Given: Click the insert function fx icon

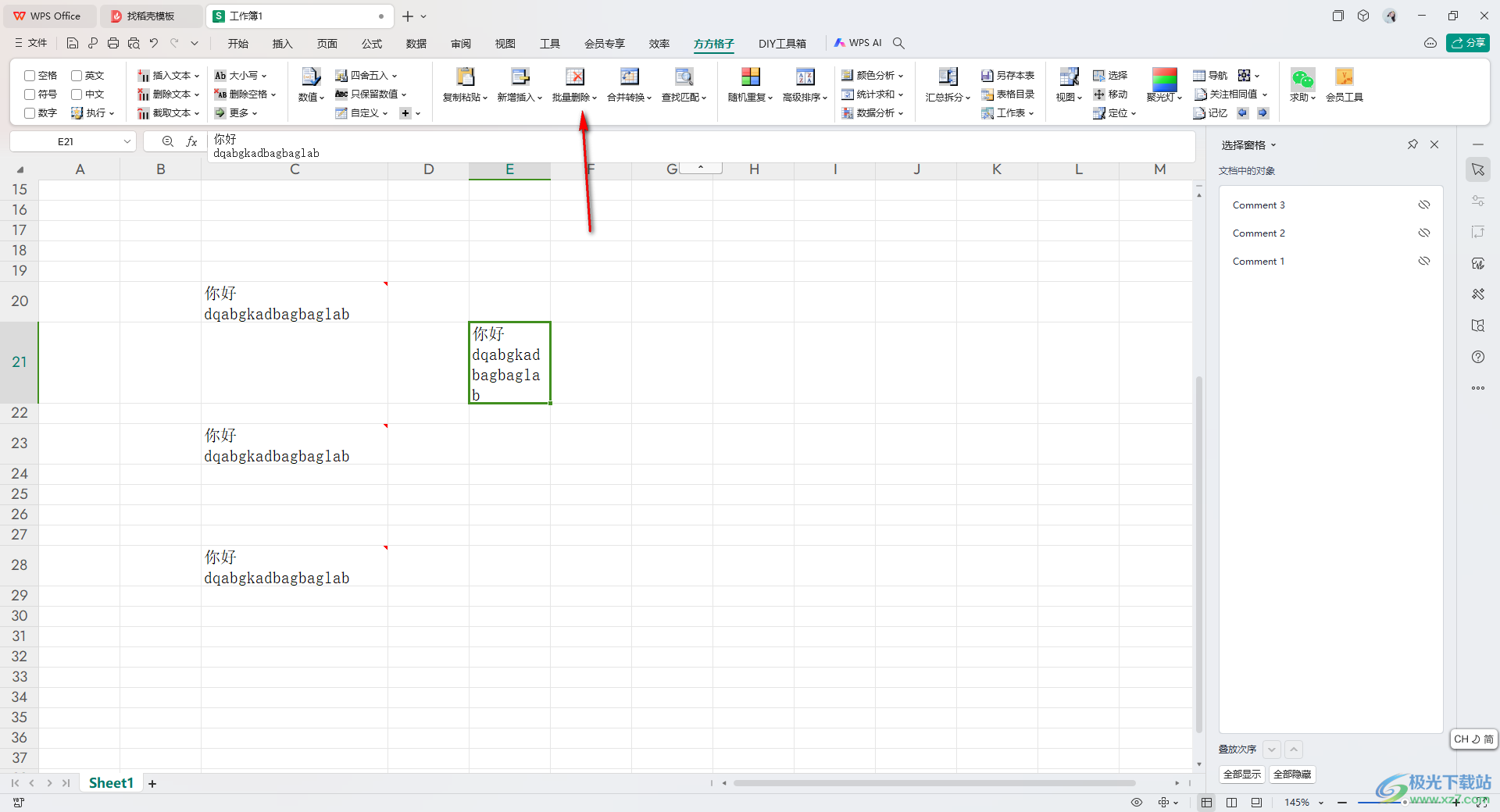Looking at the screenshot, I should pyautogui.click(x=191, y=141).
